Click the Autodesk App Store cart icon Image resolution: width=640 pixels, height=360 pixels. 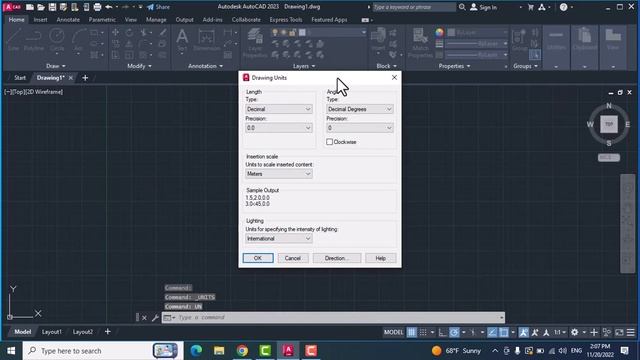tap(531, 7)
